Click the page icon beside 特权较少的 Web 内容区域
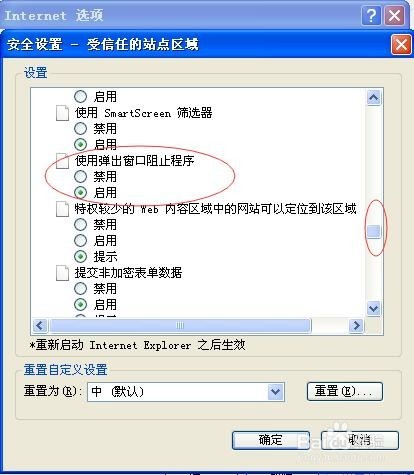Viewport: 414px width, 475px height. click(62, 209)
